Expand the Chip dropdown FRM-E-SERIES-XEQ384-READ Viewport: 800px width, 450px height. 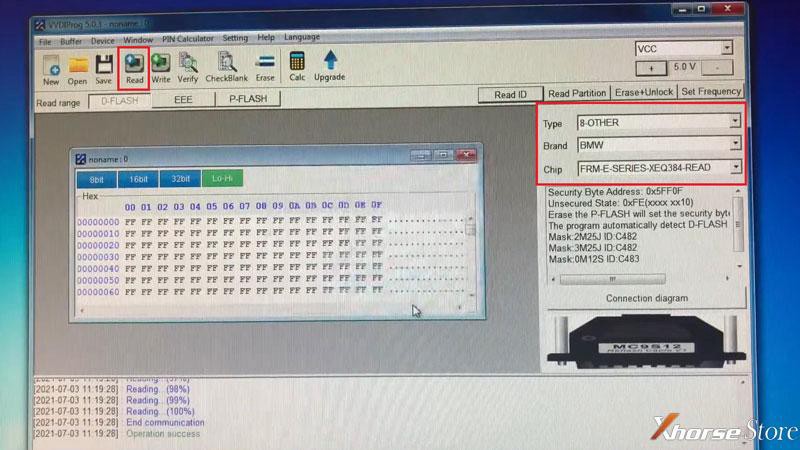[736, 166]
